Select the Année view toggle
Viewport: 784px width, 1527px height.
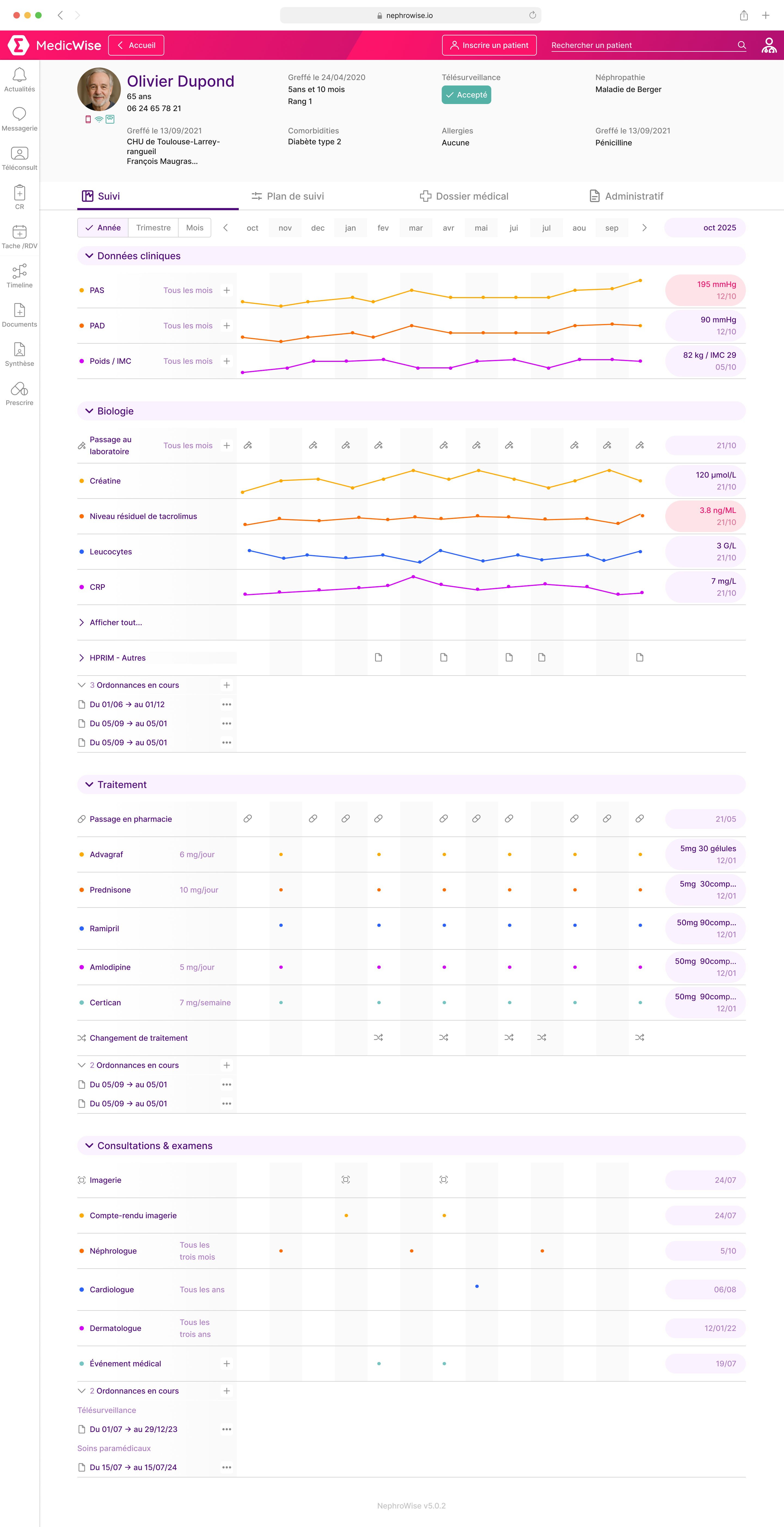103,228
